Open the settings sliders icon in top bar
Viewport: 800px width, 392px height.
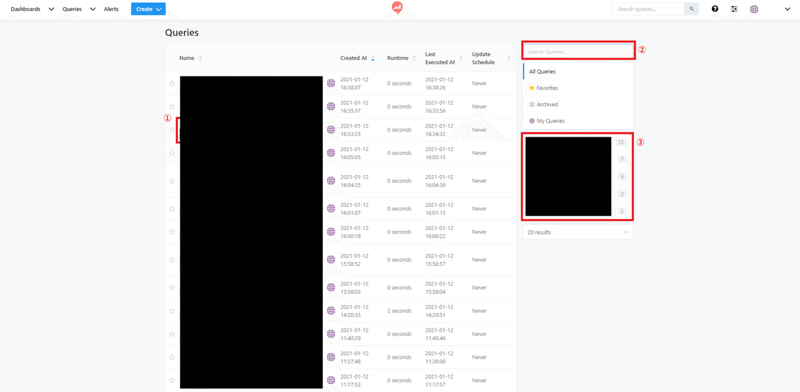point(734,9)
